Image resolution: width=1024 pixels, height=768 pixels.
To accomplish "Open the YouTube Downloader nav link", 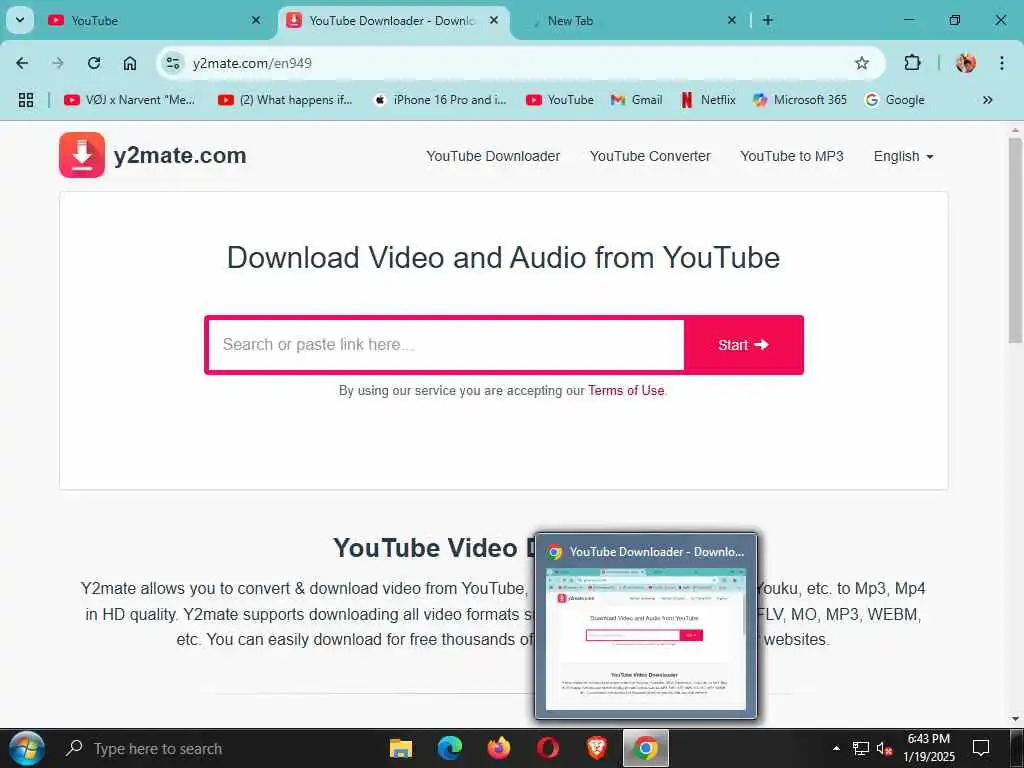I will (x=493, y=157).
